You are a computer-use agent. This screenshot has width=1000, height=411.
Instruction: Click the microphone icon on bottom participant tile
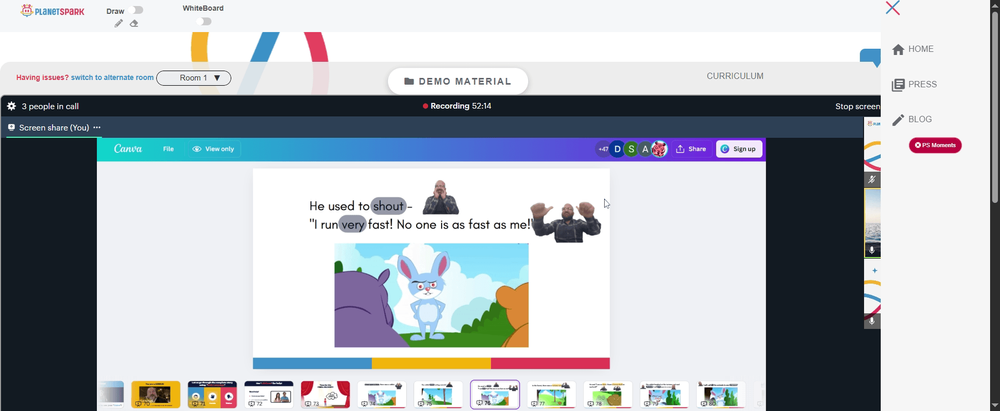pos(872,320)
